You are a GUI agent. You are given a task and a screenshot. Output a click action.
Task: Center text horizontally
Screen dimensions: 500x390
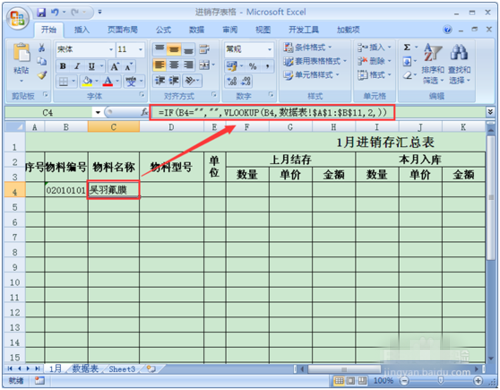pyautogui.click(x=174, y=65)
